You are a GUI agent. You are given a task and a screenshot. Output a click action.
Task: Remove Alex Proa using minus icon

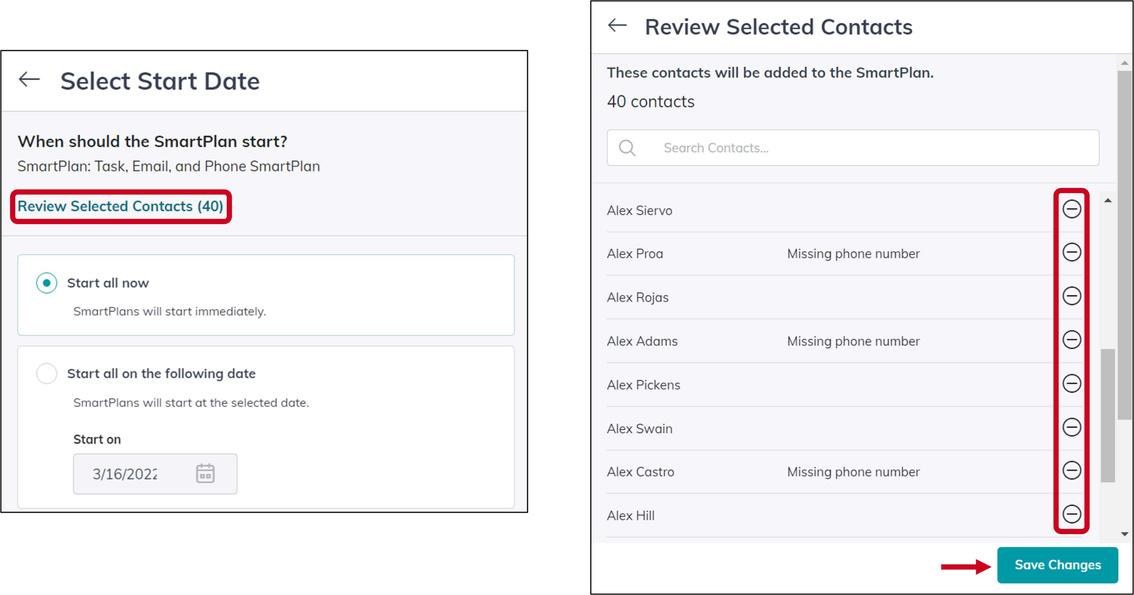tap(1071, 252)
